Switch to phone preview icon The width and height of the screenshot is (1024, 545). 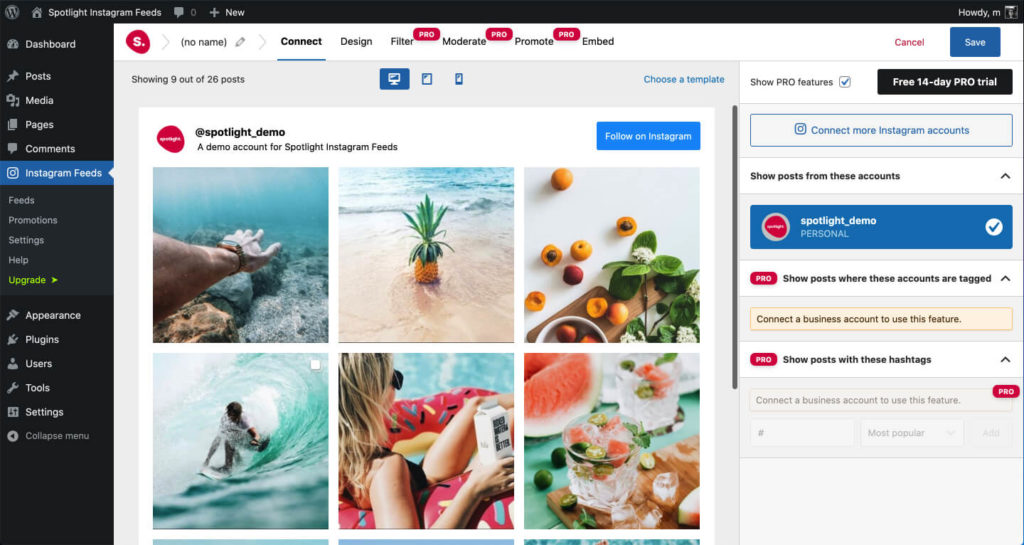pos(458,79)
